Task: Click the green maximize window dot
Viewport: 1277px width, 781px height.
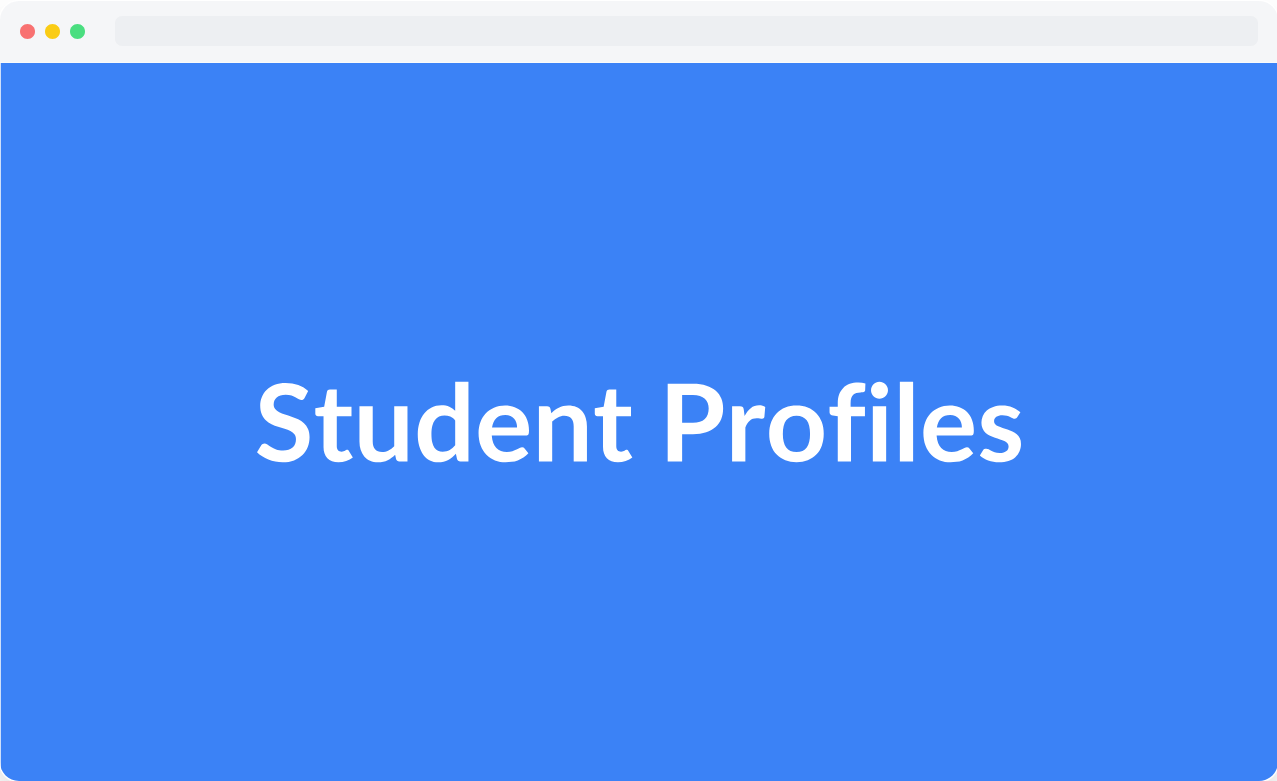Action: click(77, 31)
